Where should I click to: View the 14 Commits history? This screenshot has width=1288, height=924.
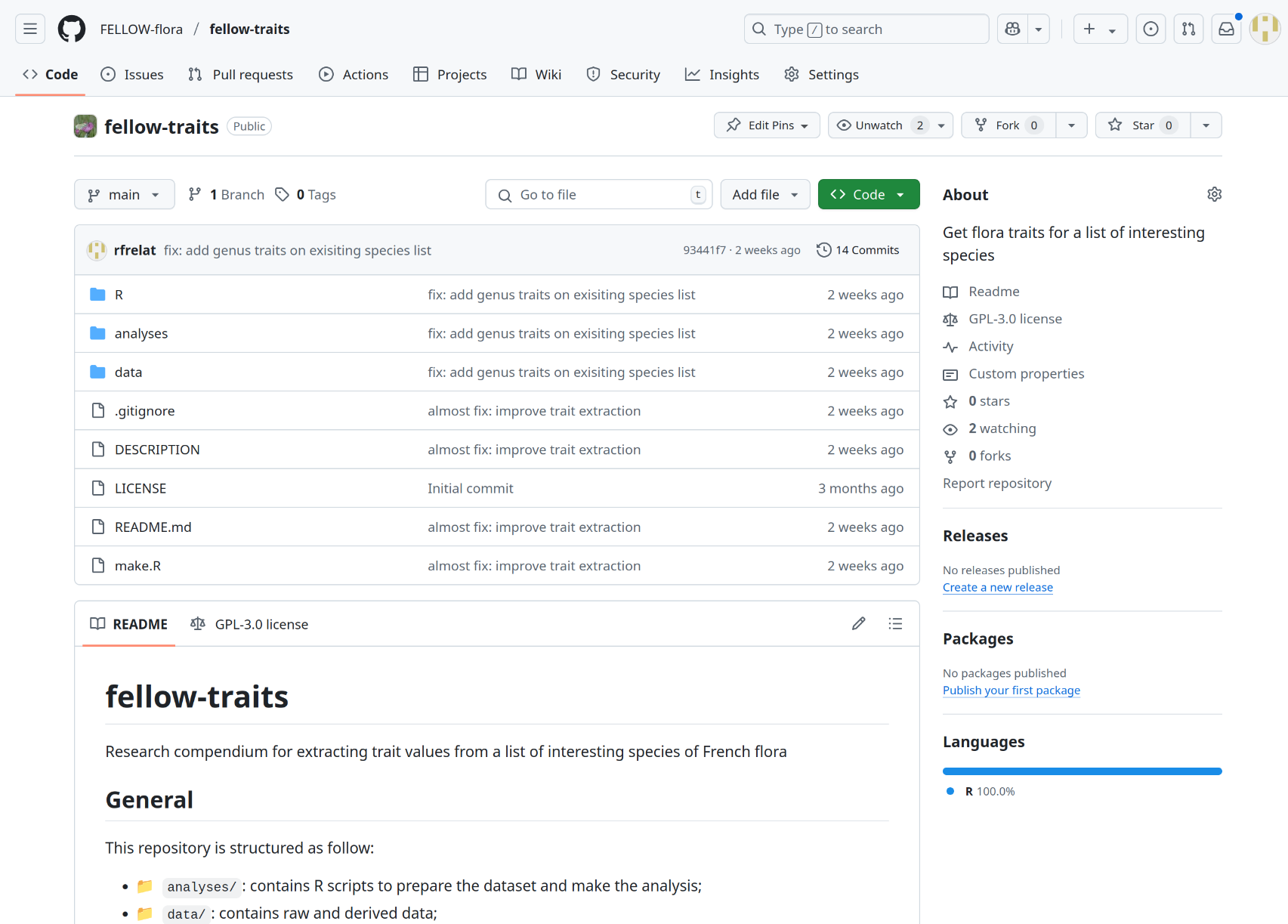point(858,250)
